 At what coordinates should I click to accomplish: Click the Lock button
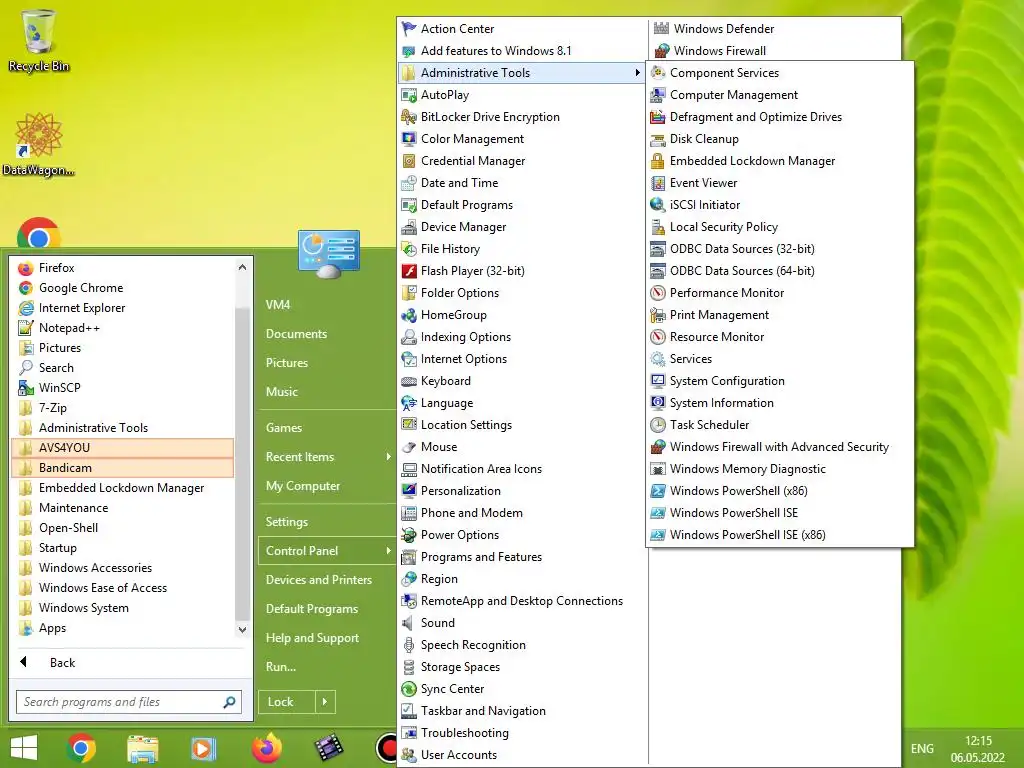[287, 702]
